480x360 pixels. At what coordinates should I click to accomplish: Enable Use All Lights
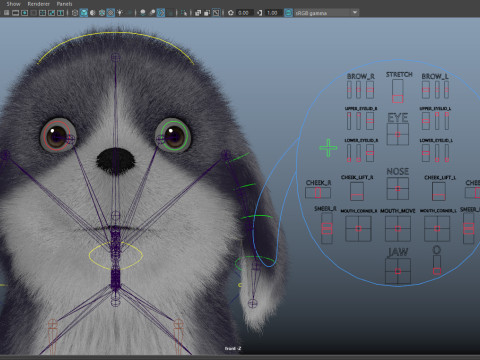(x=119, y=13)
